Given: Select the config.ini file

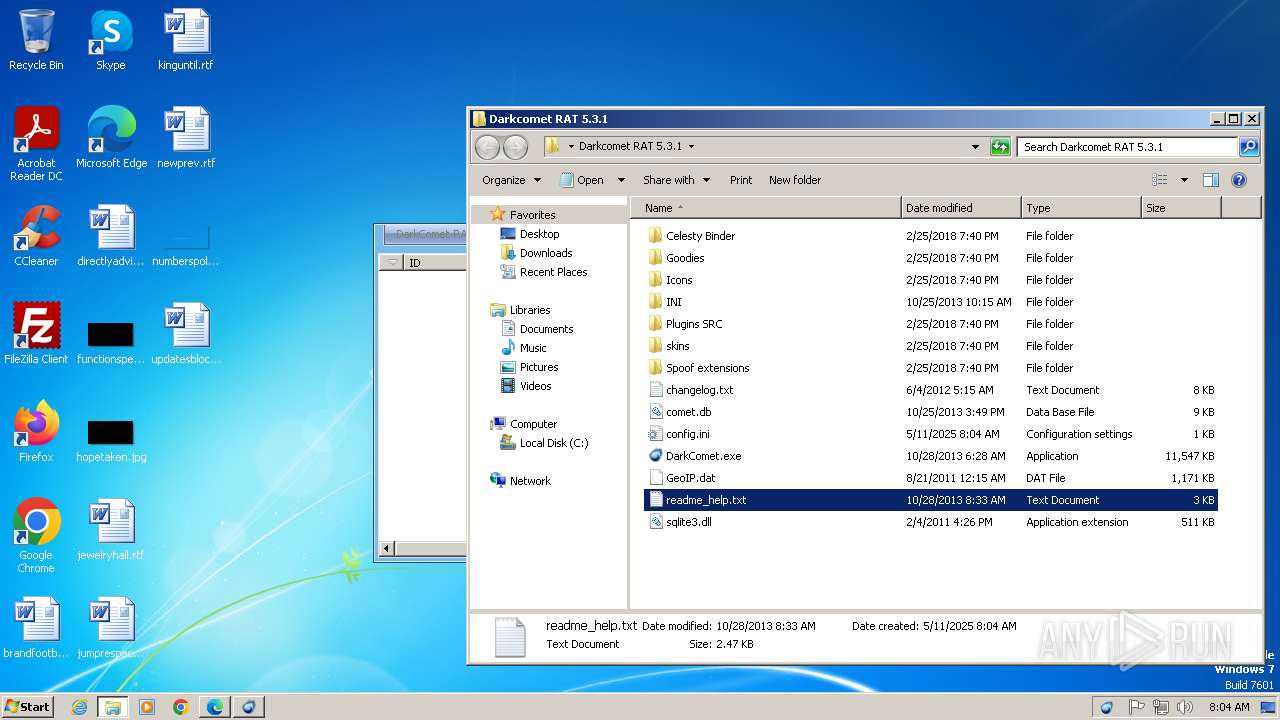Looking at the screenshot, I should pos(687,434).
